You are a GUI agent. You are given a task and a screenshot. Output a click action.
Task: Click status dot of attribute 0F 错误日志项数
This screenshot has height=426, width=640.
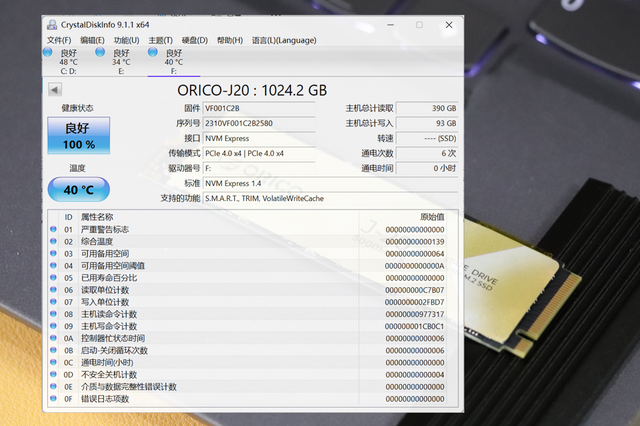pos(53,398)
